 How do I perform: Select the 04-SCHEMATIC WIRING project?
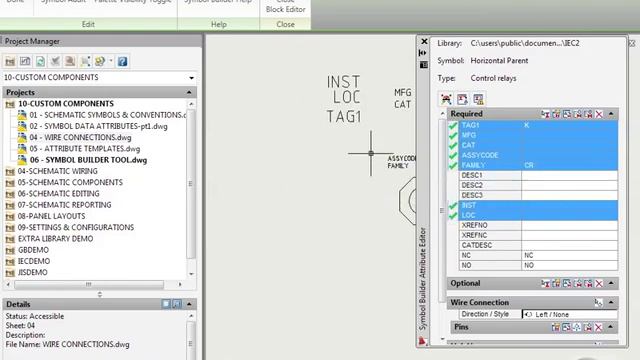pos(58,171)
